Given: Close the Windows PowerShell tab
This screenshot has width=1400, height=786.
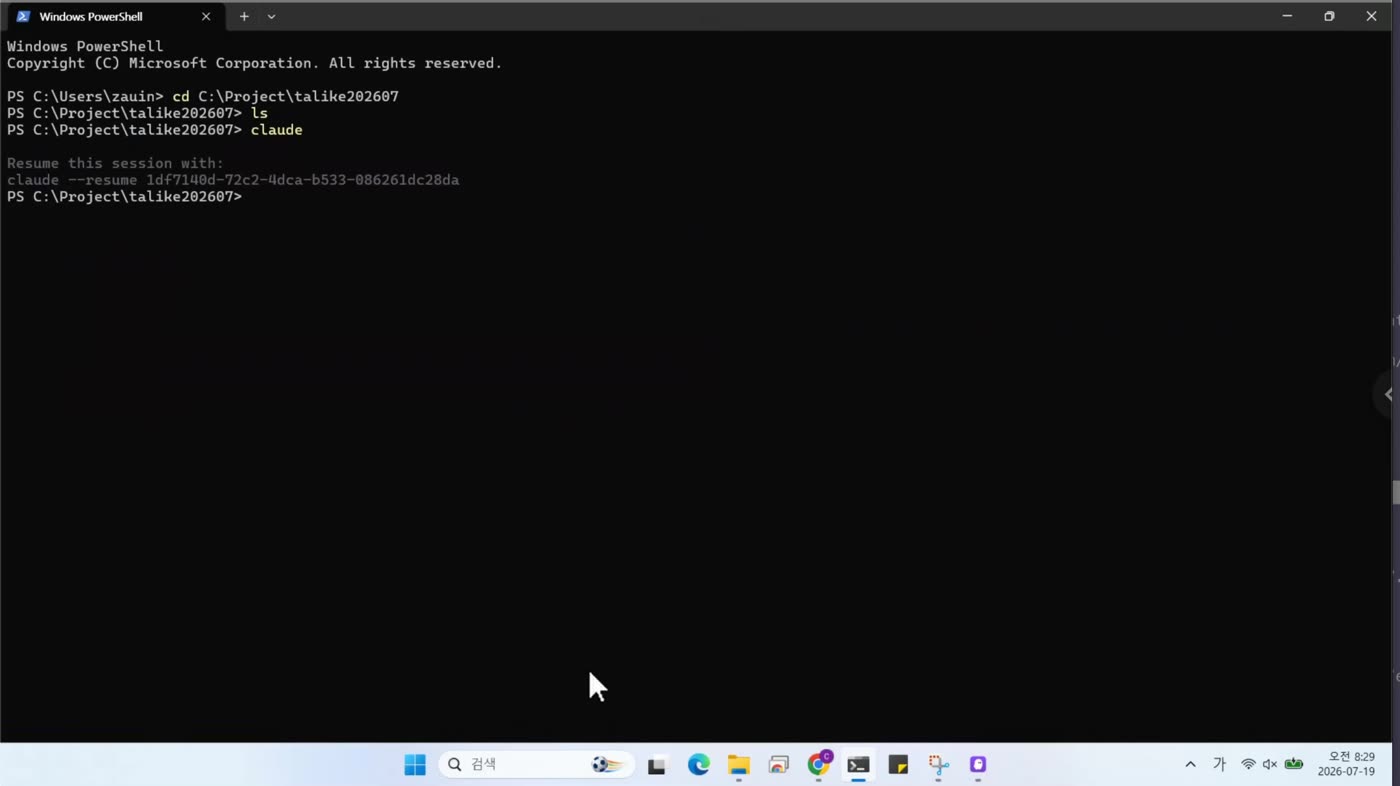Looking at the screenshot, I should tap(206, 16).
